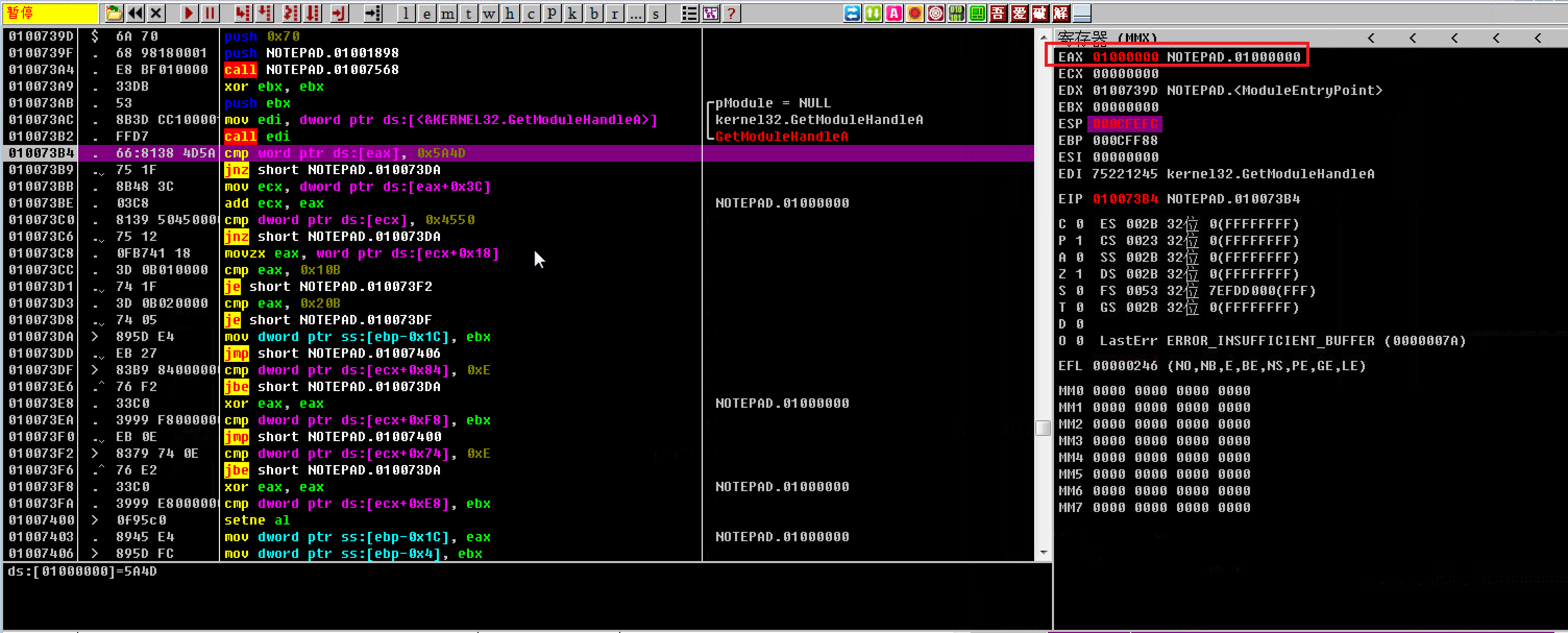Click the Step Into toolbar icon
Screen dimensions: 1568x633
tap(243, 13)
